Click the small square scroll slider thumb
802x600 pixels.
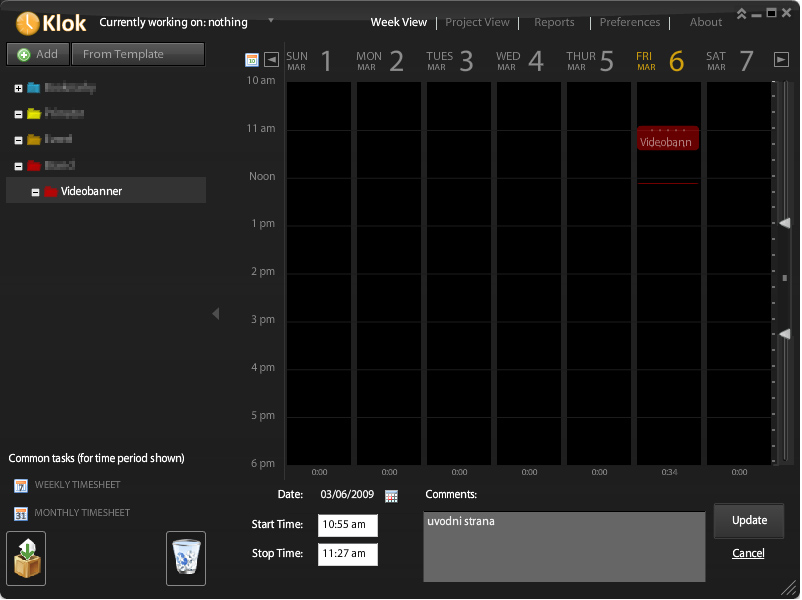coord(785,278)
